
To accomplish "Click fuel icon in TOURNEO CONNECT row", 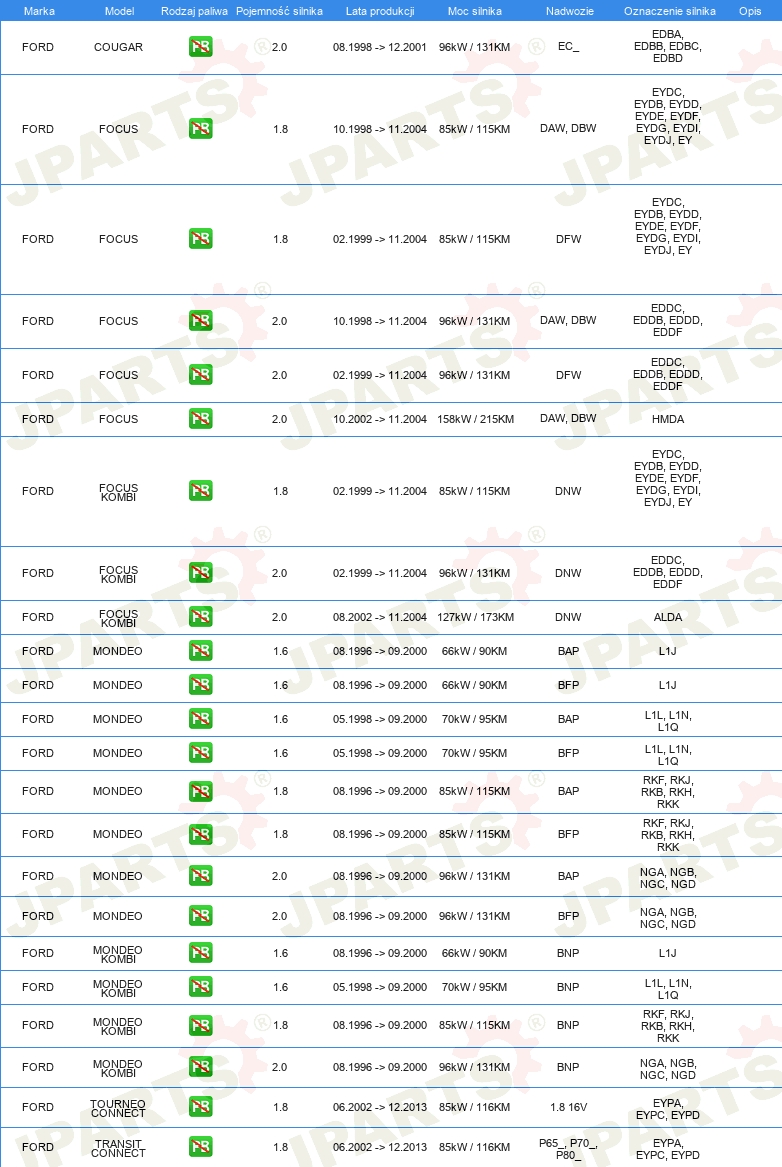I will (x=201, y=1107).
